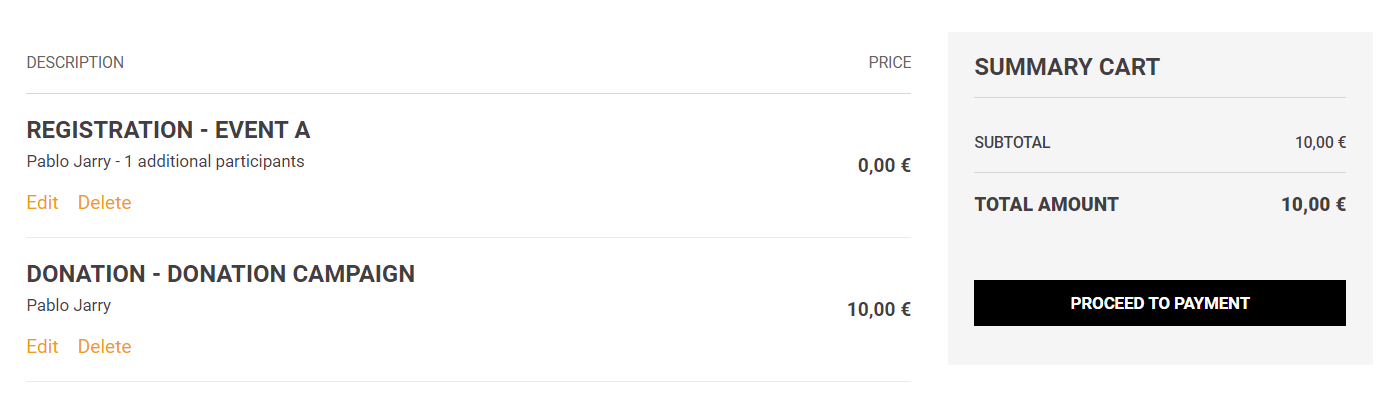
Task: Click the Summary Cart heading
Action: (1066, 68)
